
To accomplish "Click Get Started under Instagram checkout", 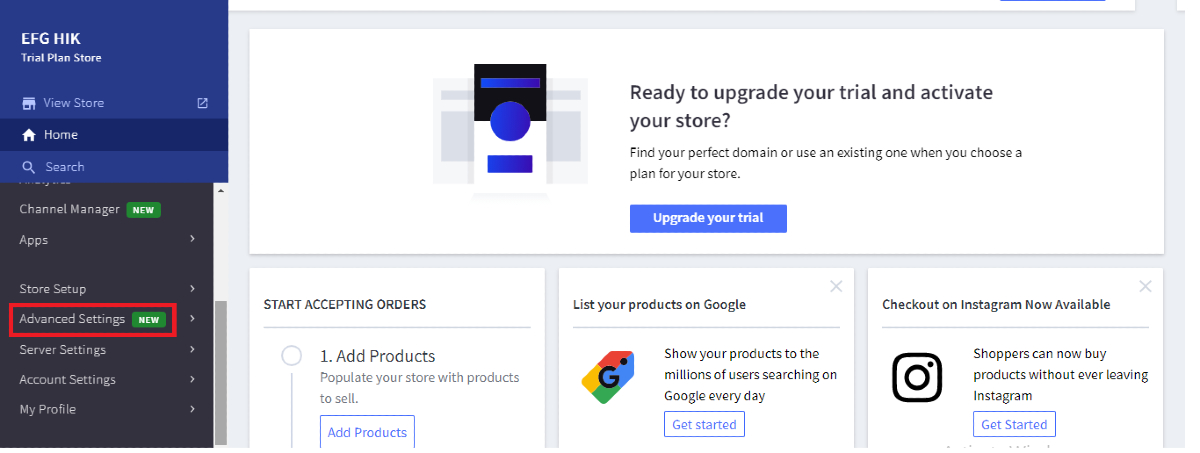I will coord(1014,425).
